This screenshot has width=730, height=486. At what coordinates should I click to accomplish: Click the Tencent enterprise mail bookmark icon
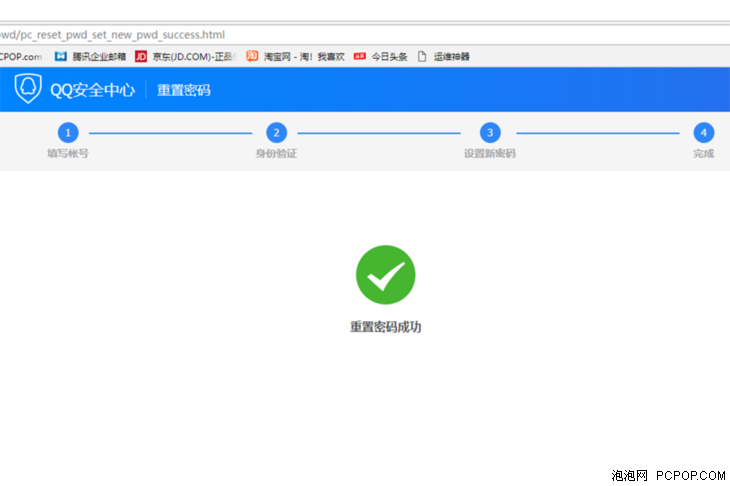click(61, 57)
